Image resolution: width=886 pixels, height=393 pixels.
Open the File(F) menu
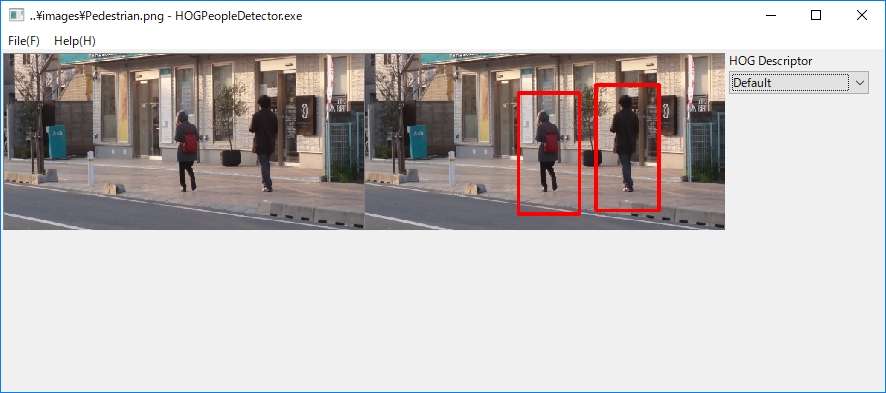(24, 41)
